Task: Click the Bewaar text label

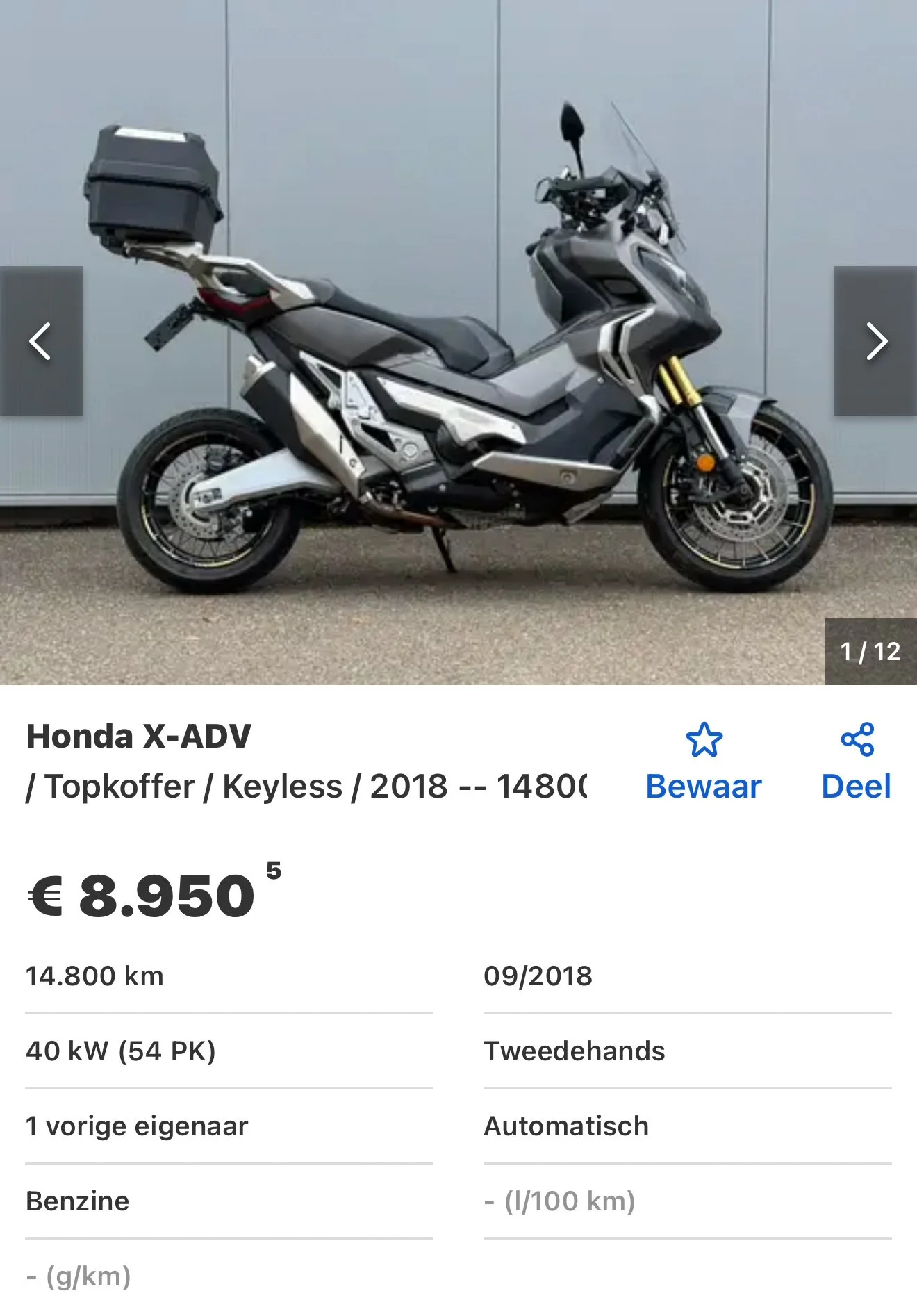Action: pyautogui.click(x=704, y=787)
